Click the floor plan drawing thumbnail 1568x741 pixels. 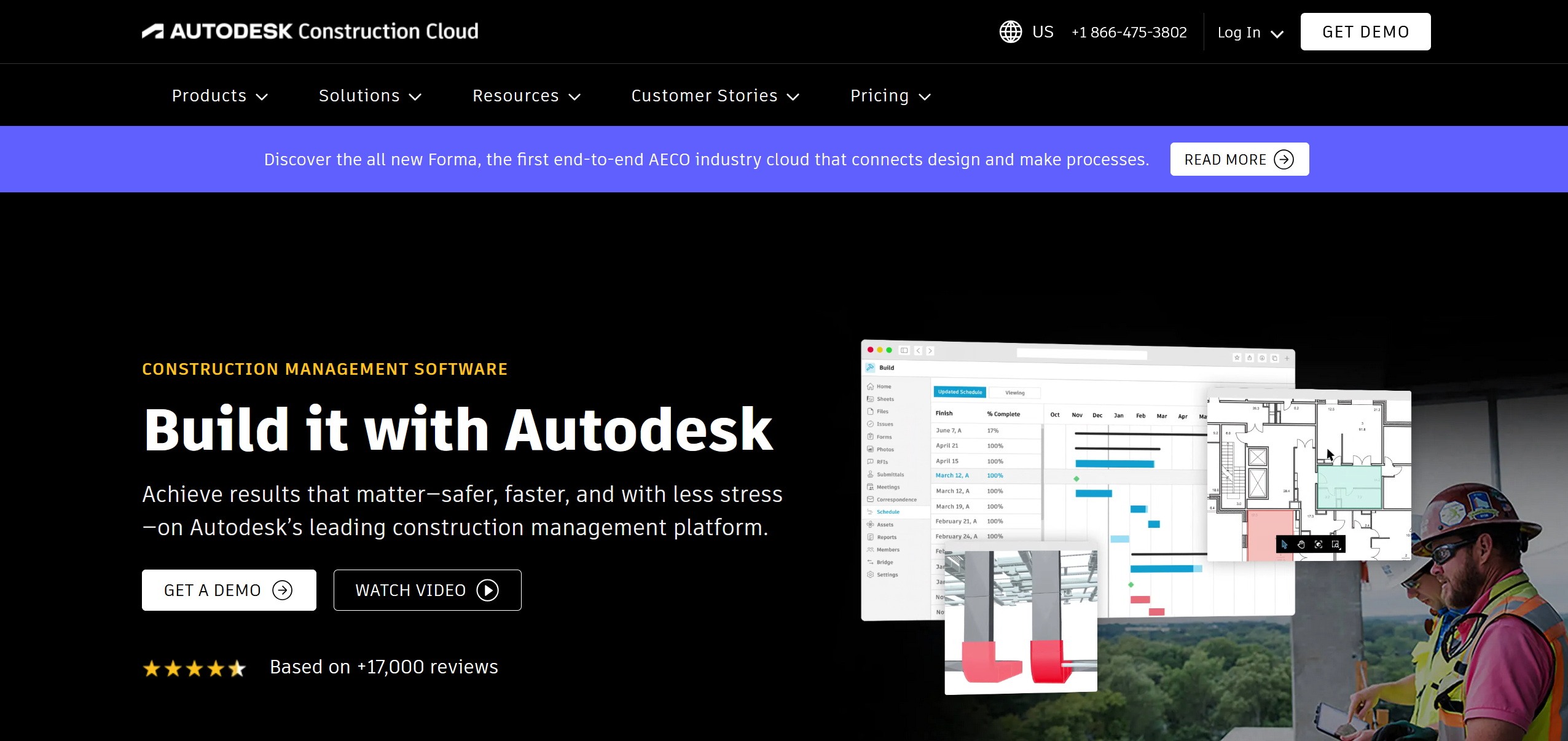click(x=1309, y=475)
